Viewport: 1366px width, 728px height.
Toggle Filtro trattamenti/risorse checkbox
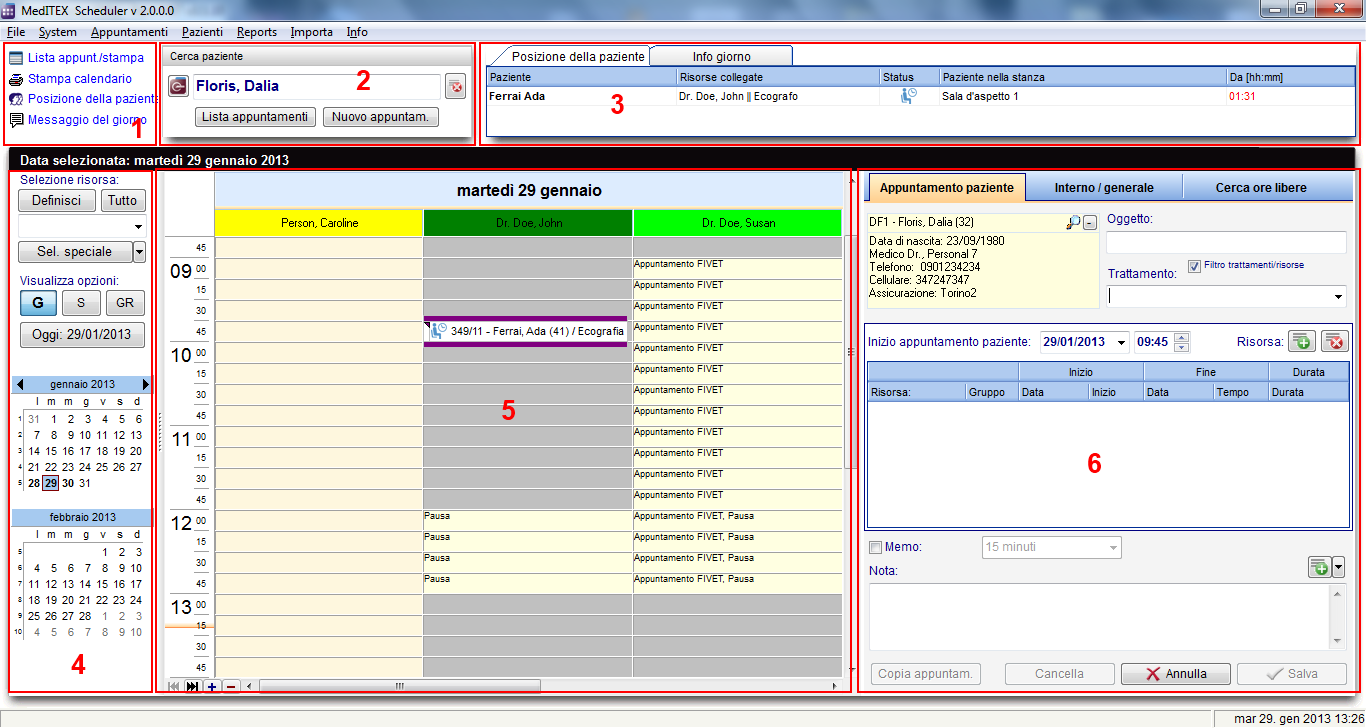[1194, 266]
